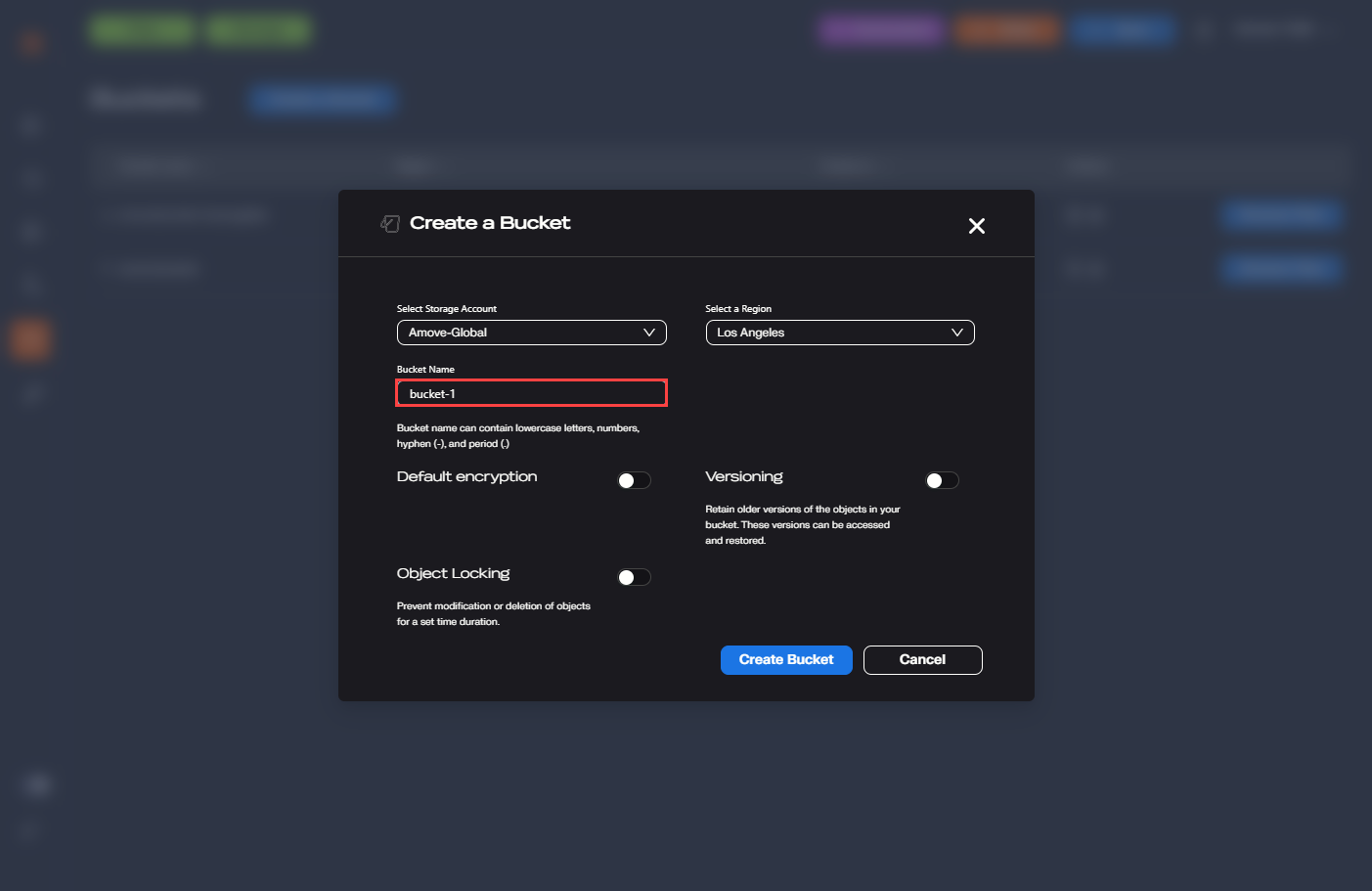
Task: Enable the Default encryption toggle
Action: (x=634, y=480)
